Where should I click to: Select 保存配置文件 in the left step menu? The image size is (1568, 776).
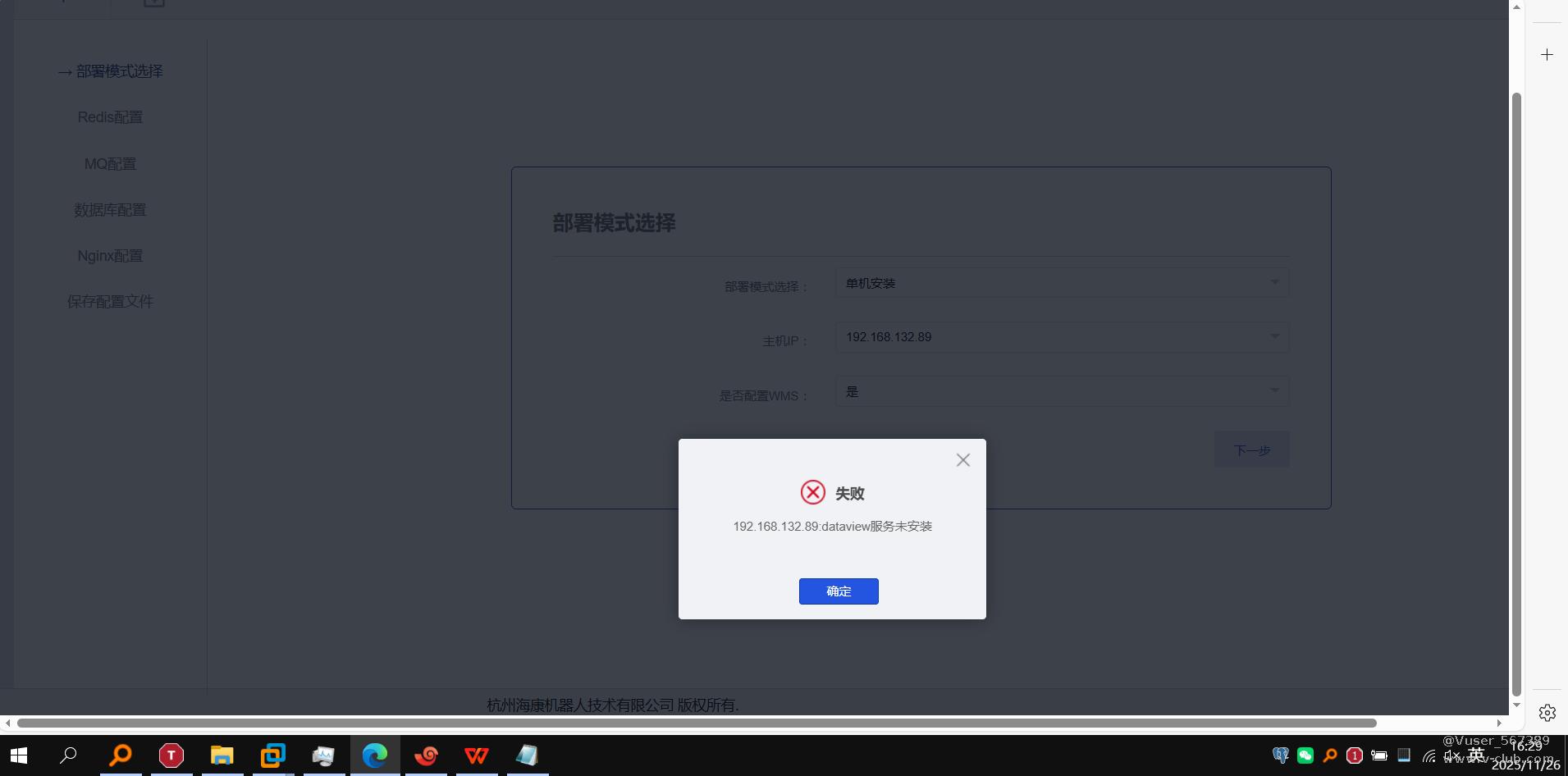(110, 302)
